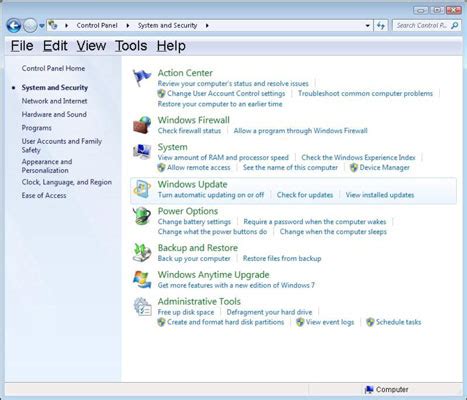Click Change when the computer sleeps
The height and width of the screenshot is (400, 467).
(x=333, y=232)
